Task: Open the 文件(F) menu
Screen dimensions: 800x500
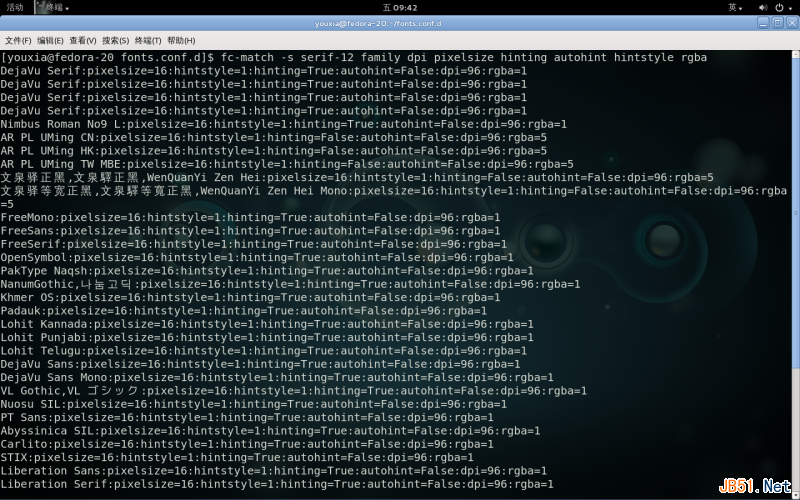Action: tap(18, 40)
